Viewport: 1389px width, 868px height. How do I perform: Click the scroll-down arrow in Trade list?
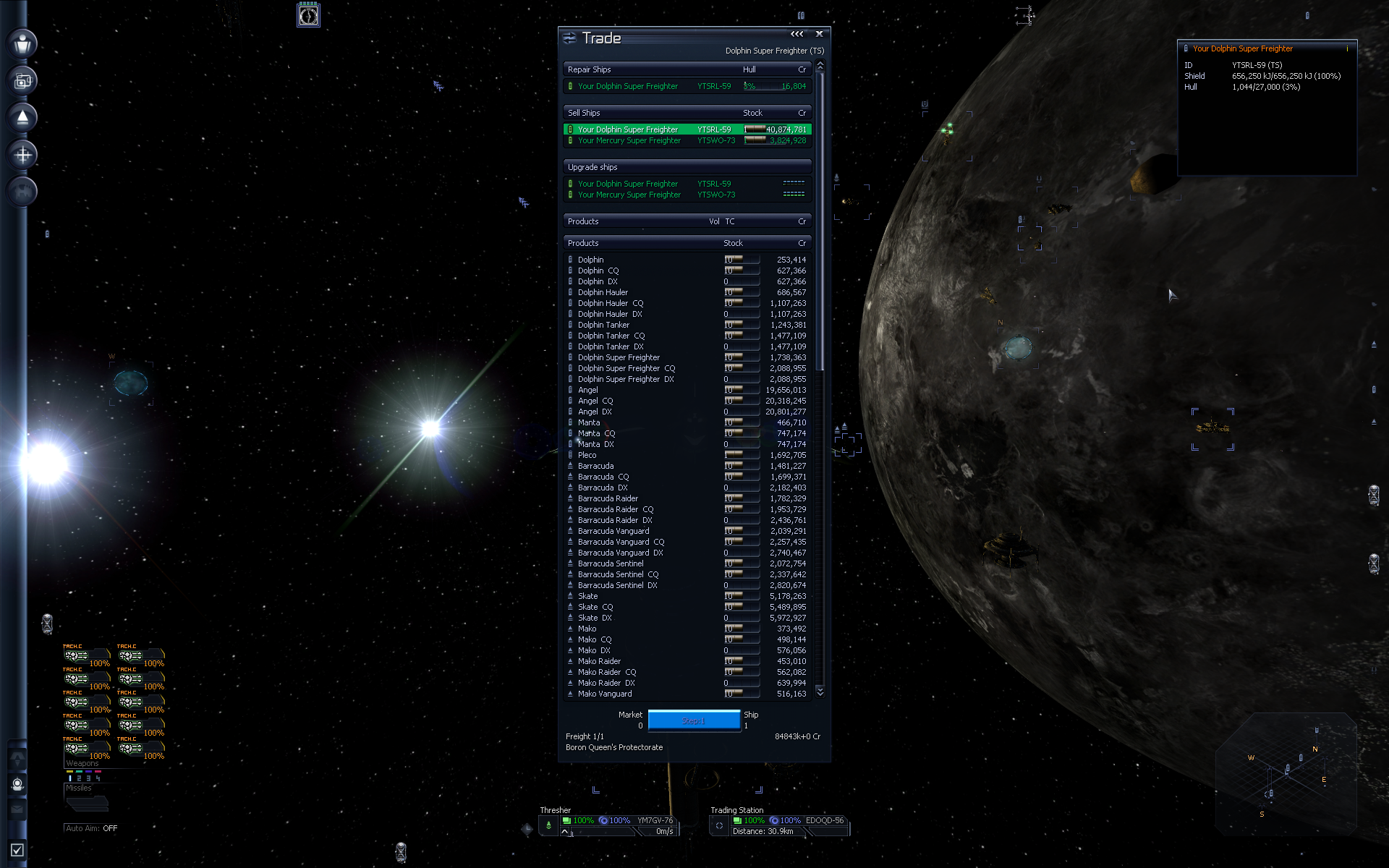coord(820,692)
